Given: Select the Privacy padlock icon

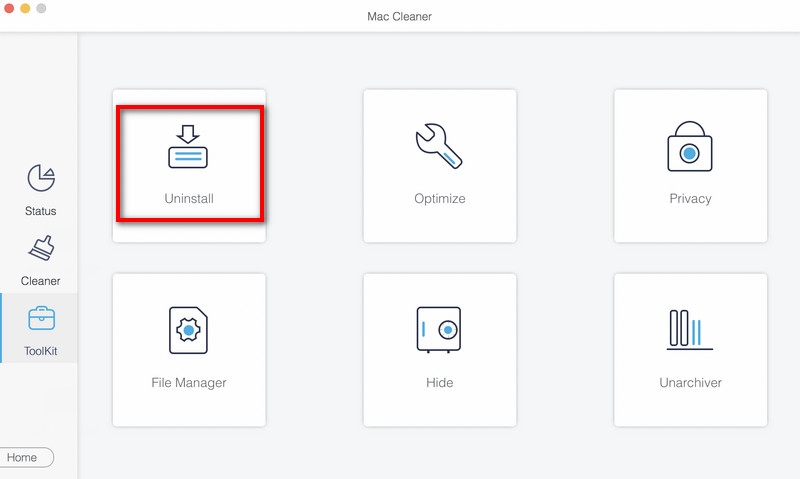Looking at the screenshot, I should (690, 146).
